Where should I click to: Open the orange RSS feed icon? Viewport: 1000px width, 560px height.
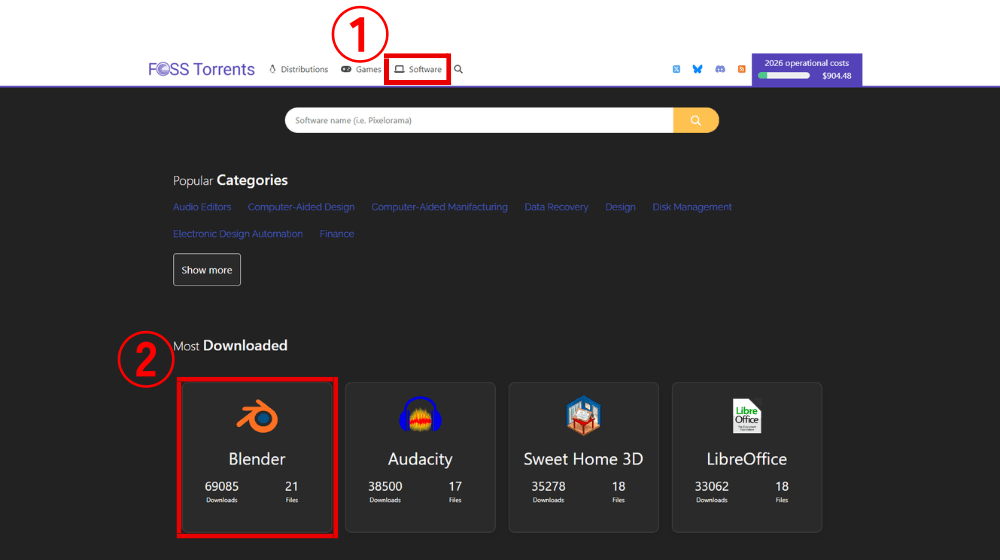[741, 70]
